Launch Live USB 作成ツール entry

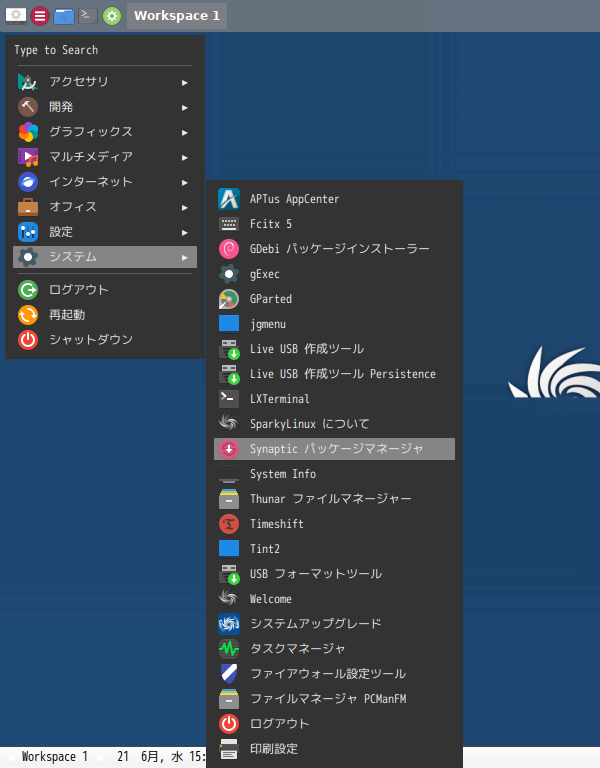pos(335,349)
